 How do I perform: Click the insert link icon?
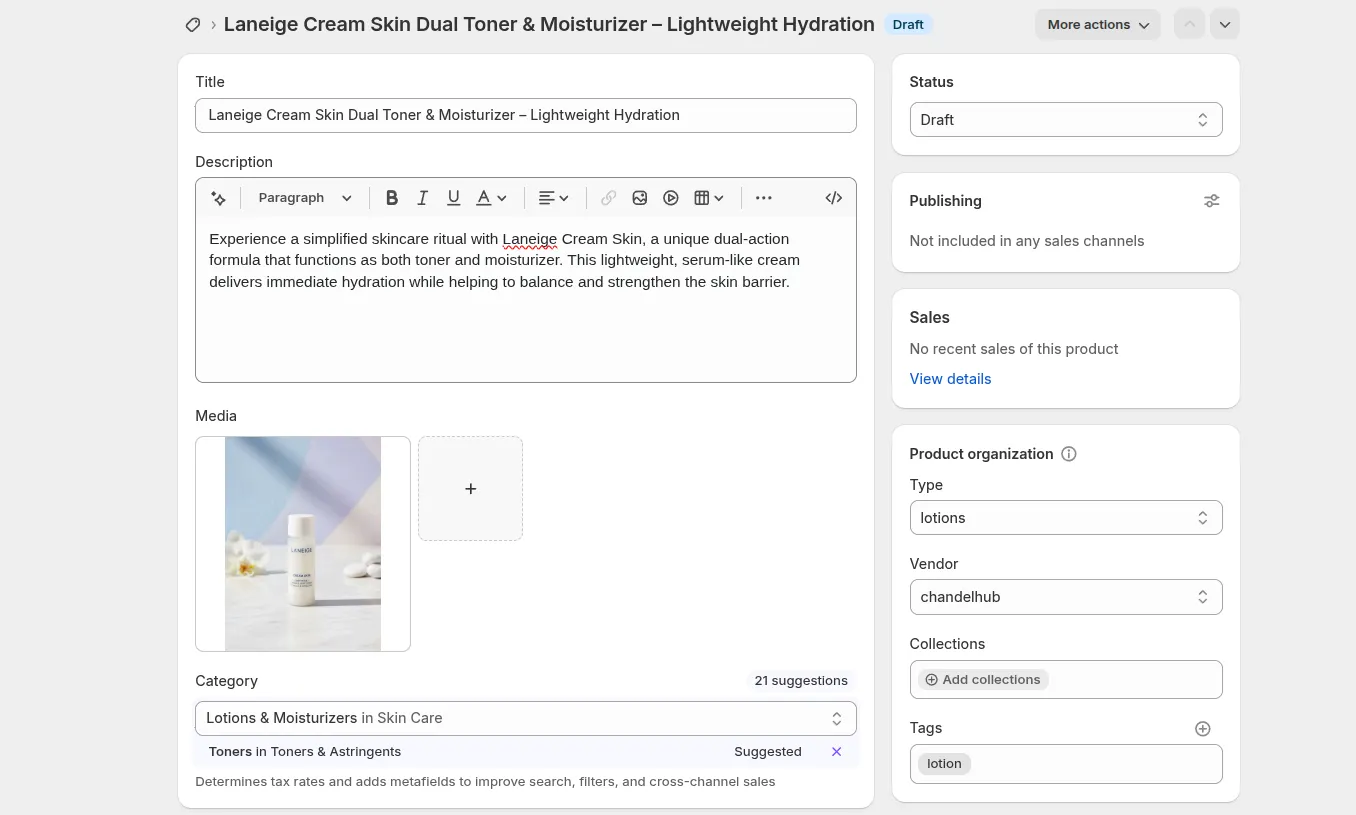609,198
